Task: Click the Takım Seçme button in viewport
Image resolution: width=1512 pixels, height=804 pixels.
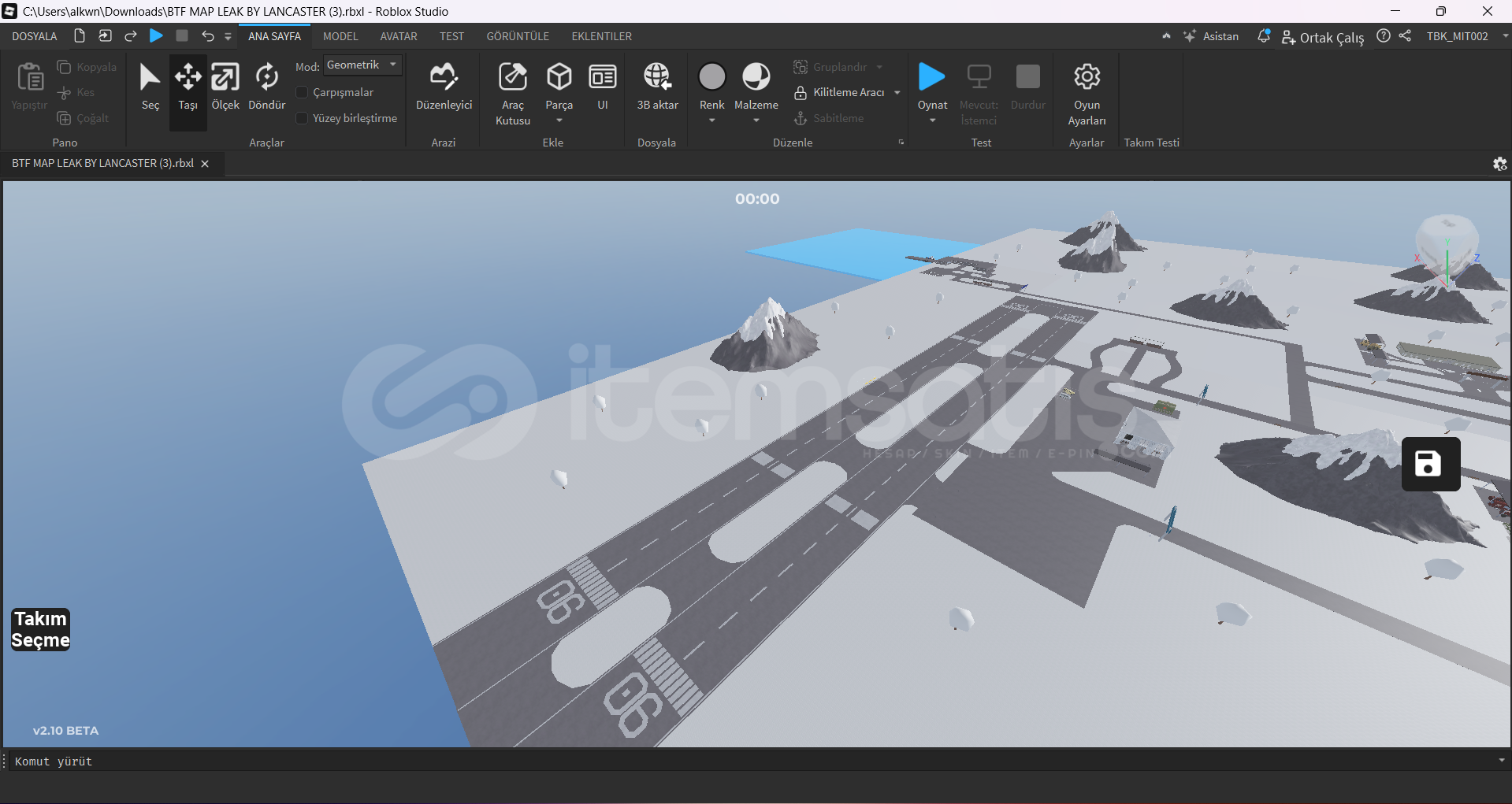Action: click(40, 629)
